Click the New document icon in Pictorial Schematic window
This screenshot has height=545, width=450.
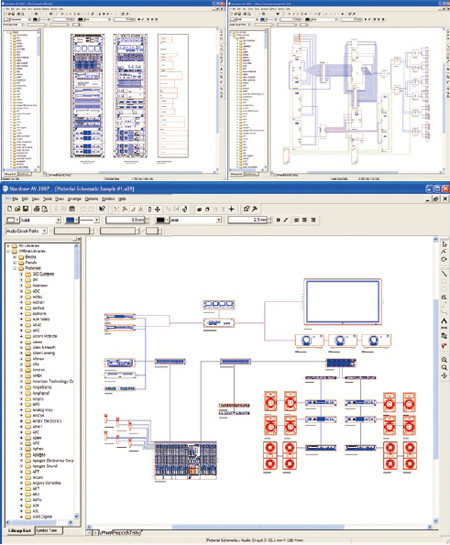pyautogui.click(x=9, y=209)
